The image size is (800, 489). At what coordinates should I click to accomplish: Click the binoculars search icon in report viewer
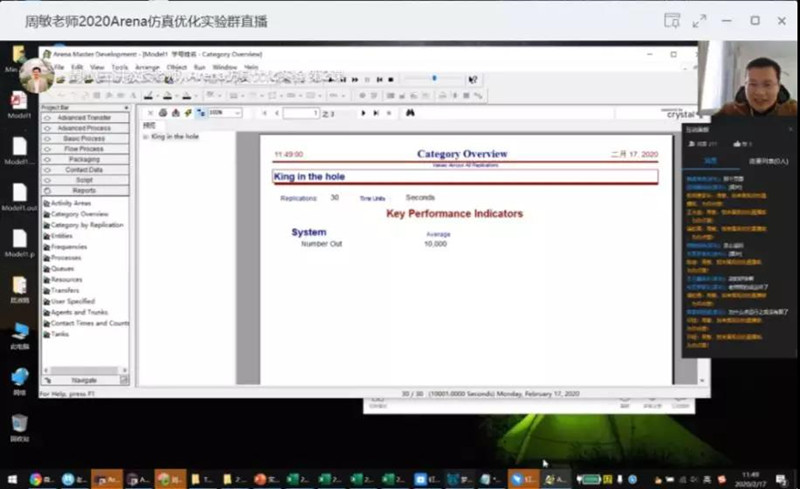click(x=410, y=113)
